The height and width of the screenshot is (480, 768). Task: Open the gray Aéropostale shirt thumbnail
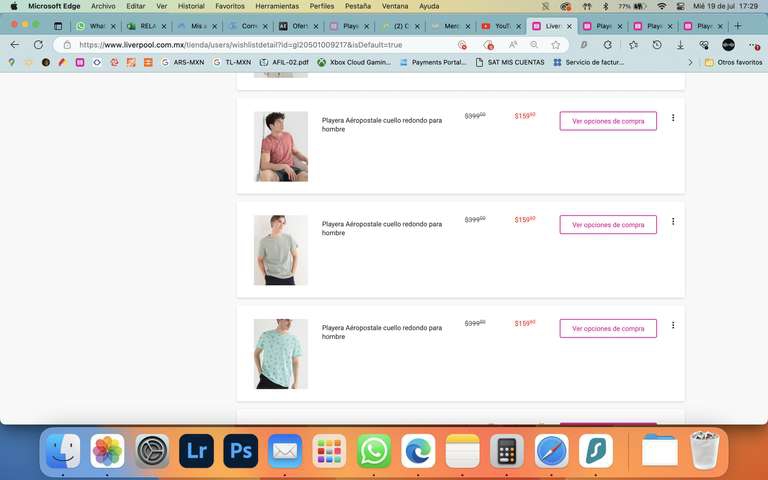tap(281, 250)
